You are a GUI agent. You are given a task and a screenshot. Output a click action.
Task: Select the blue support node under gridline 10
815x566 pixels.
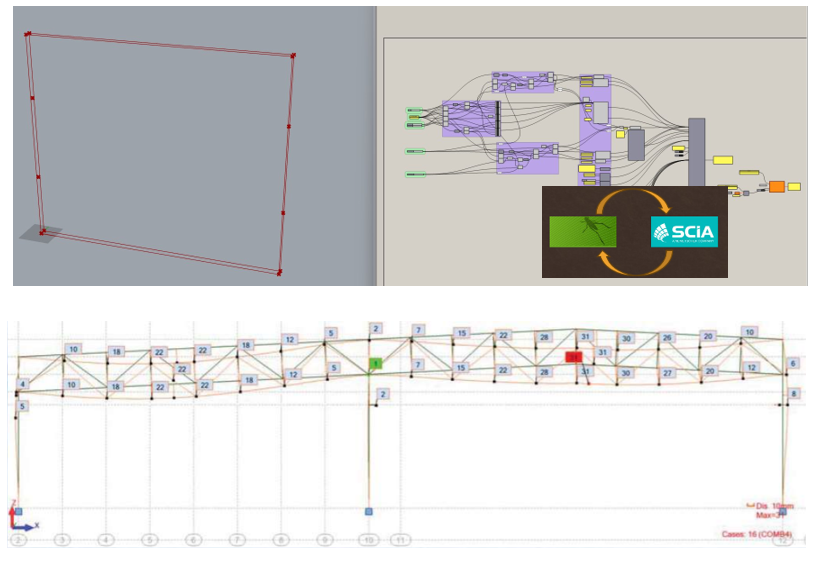click(369, 511)
